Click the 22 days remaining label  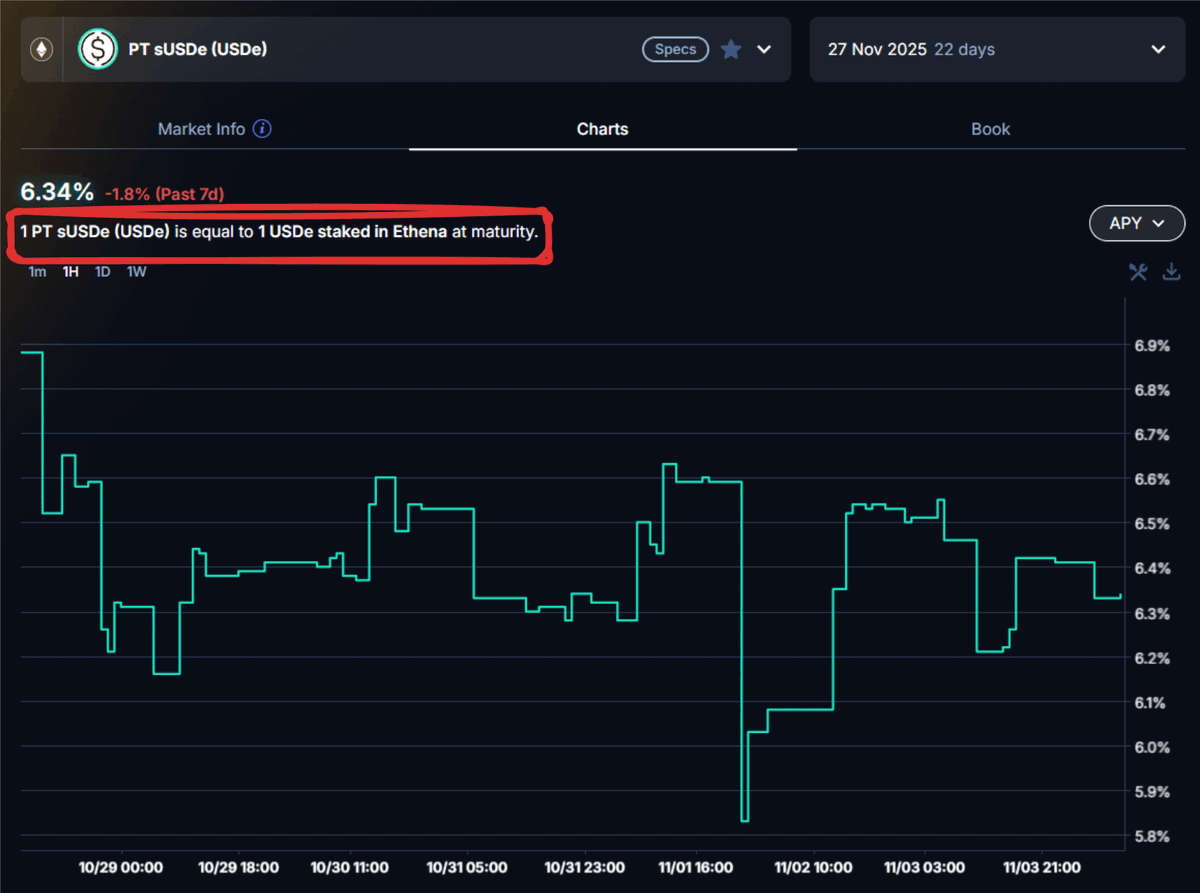point(964,49)
